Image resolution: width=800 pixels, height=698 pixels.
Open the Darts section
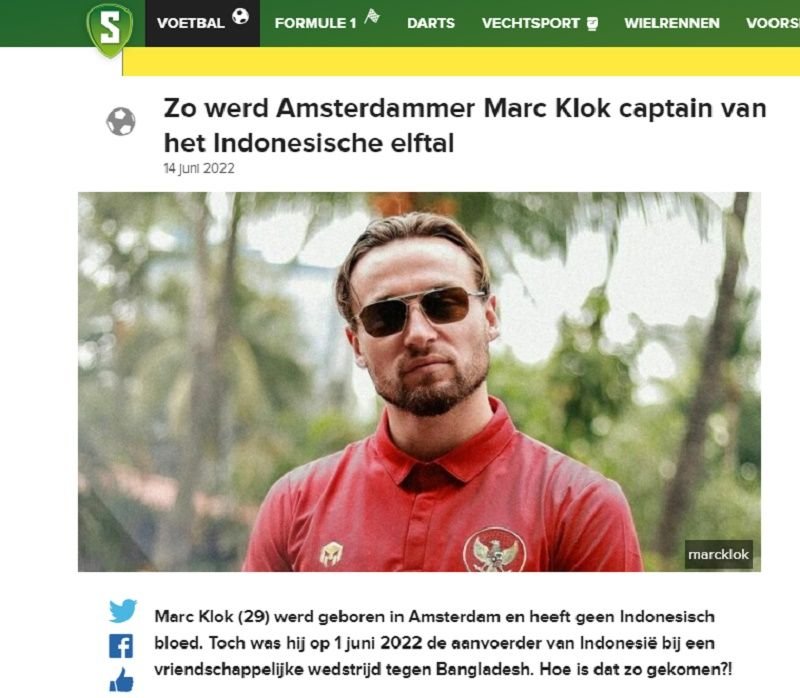click(x=431, y=23)
